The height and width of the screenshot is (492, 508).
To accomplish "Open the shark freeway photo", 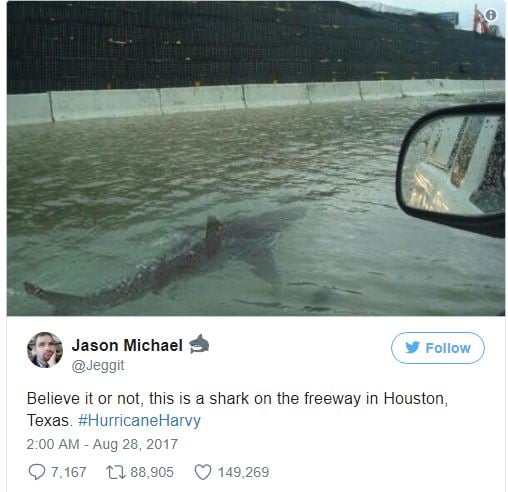I will point(256,158).
